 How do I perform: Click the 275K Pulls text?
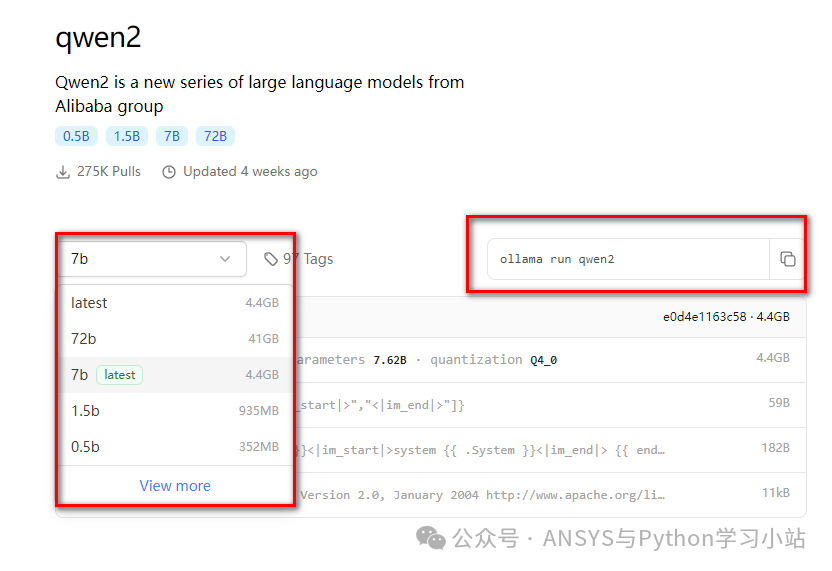pos(109,171)
